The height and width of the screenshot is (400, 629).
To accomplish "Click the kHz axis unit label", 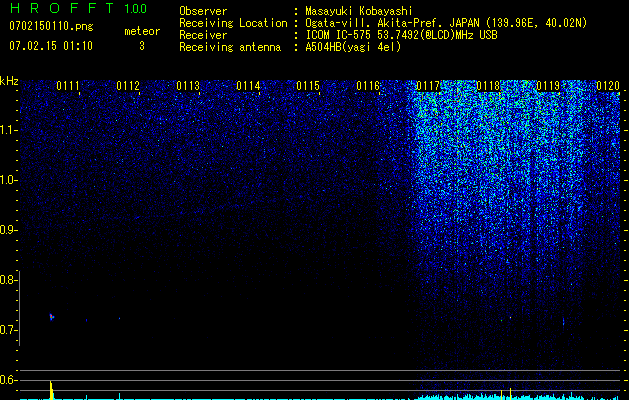I will pyautogui.click(x=9, y=81).
